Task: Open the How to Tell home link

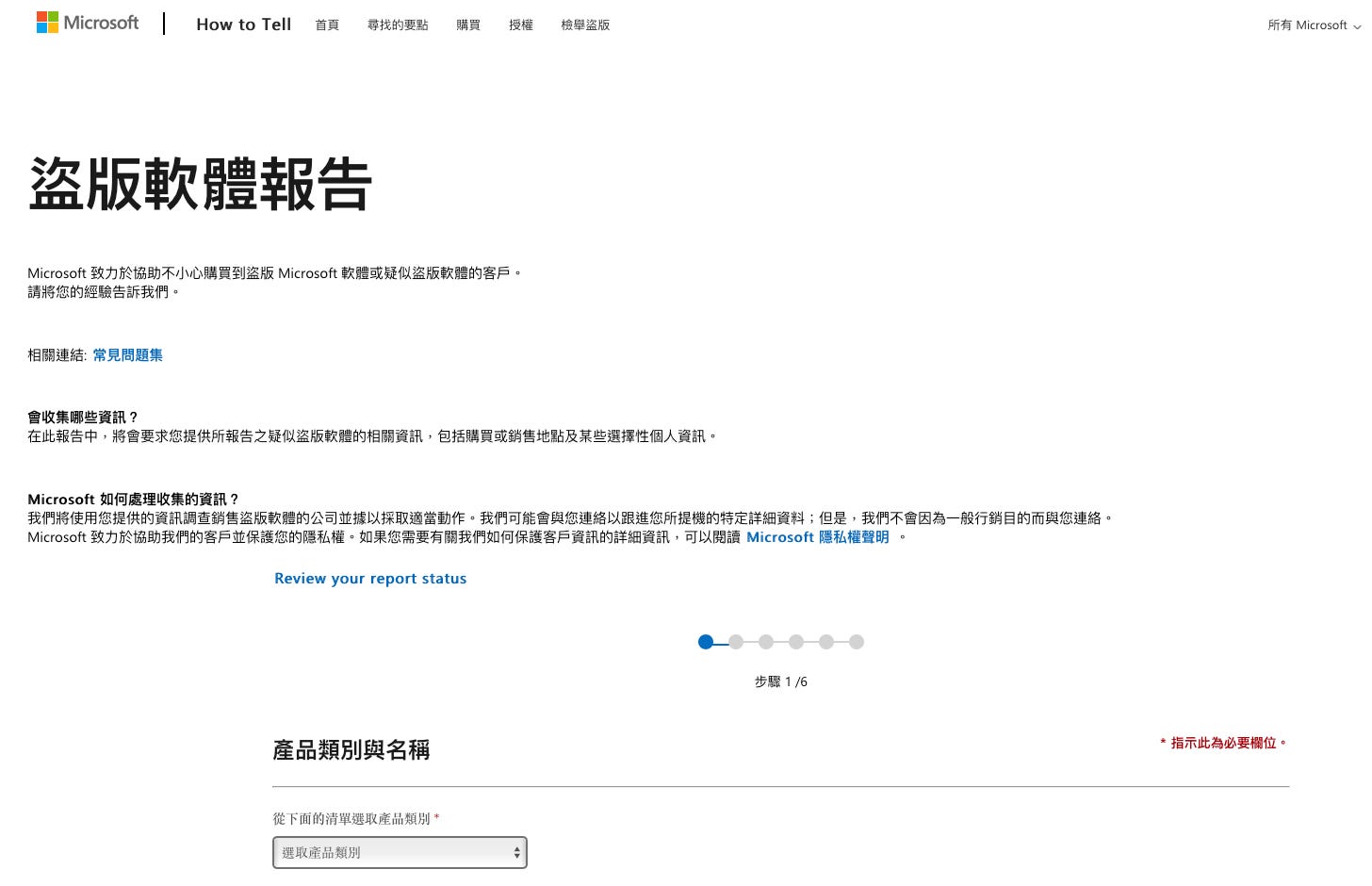Action: pos(243,25)
